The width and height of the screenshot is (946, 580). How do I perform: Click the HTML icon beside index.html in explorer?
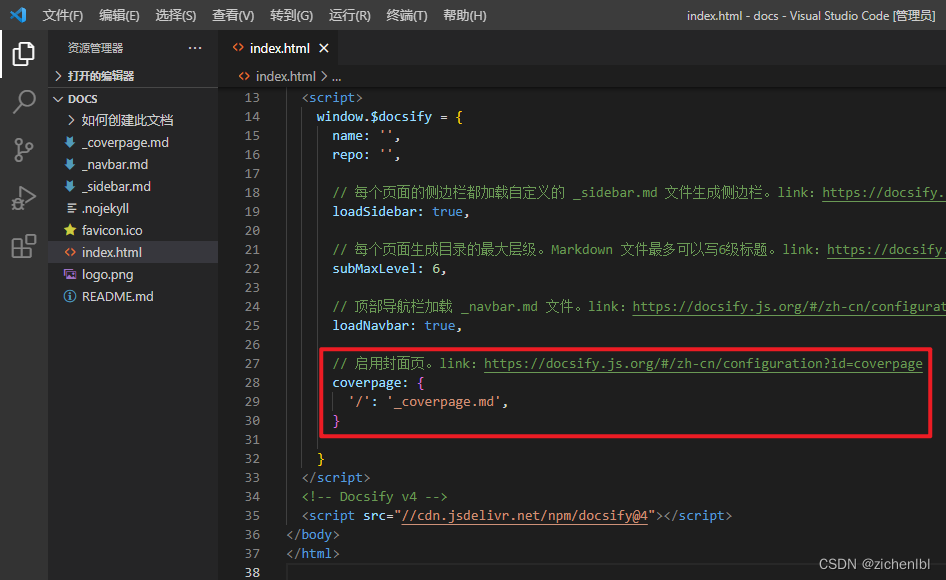(x=70, y=252)
